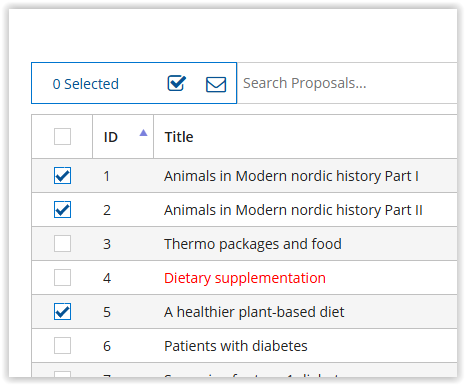Click the Search Proposals input field

click(347, 83)
